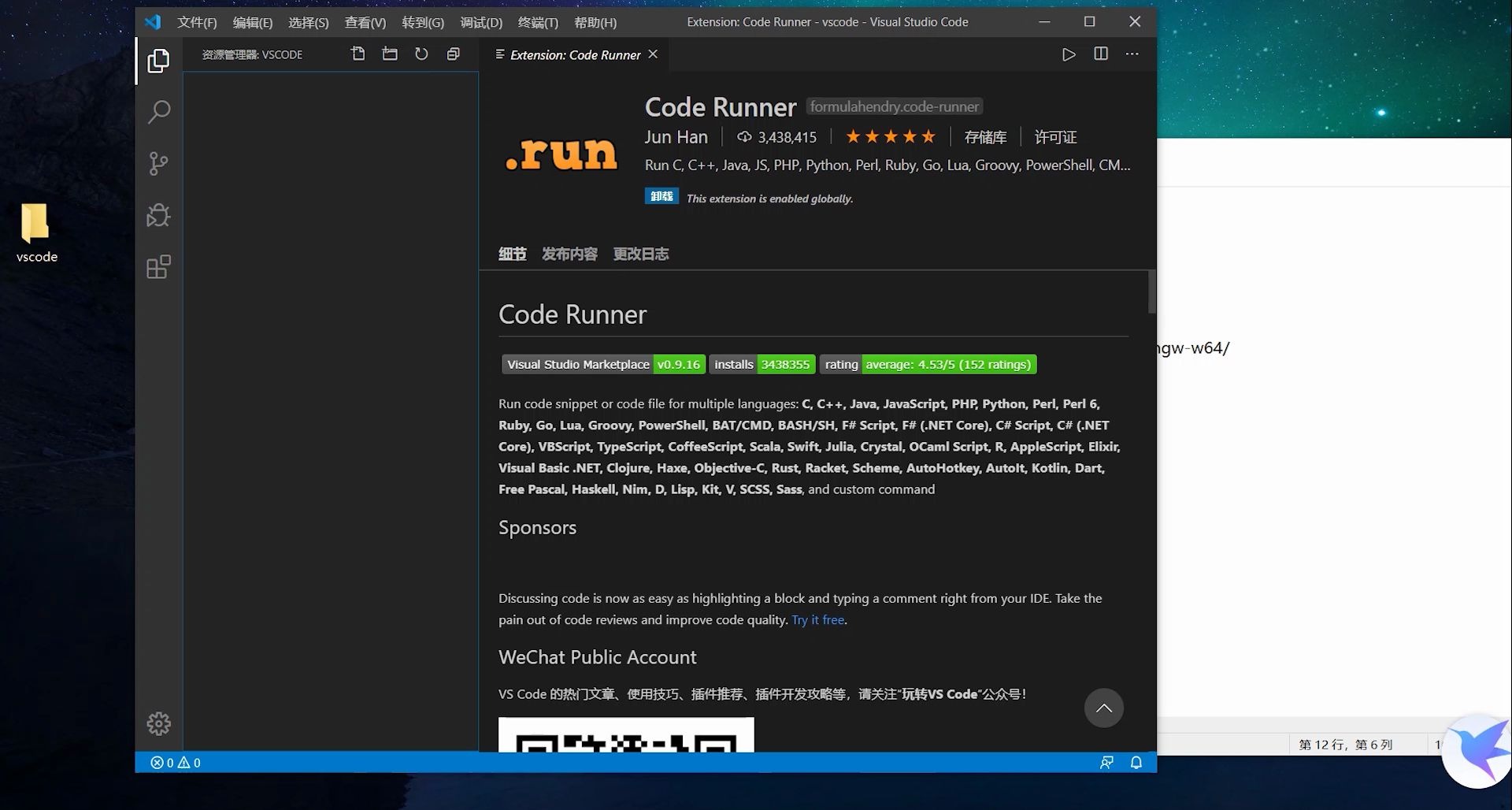Collapse all folders in explorer
1512x810 pixels.
tap(453, 54)
